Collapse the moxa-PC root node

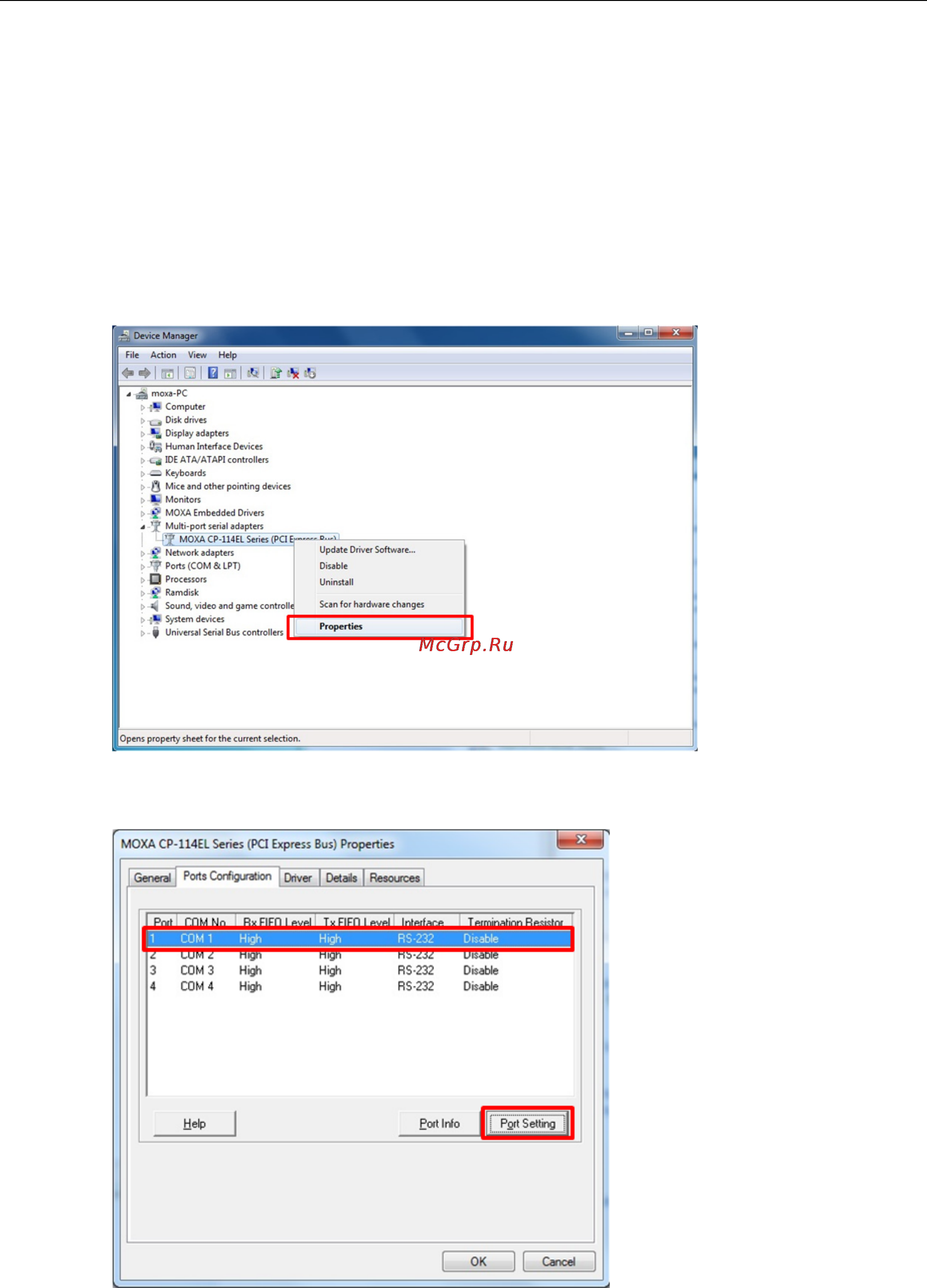pyautogui.click(x=129, y=394)
